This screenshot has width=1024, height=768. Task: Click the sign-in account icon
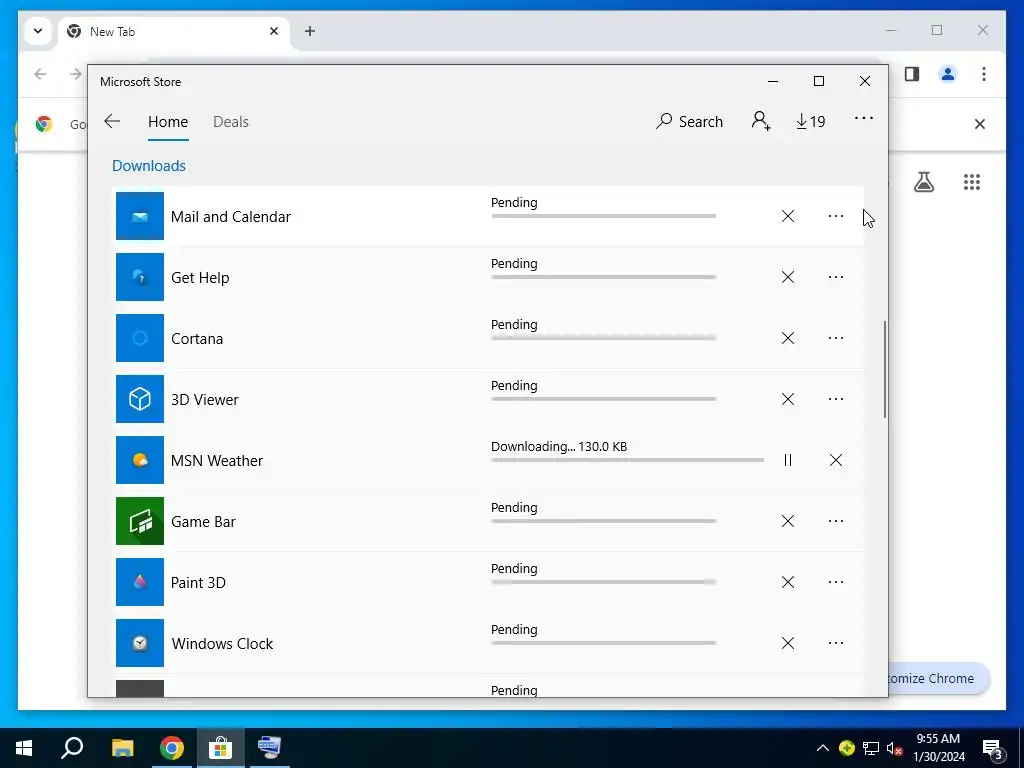click(x=761, y=121)
